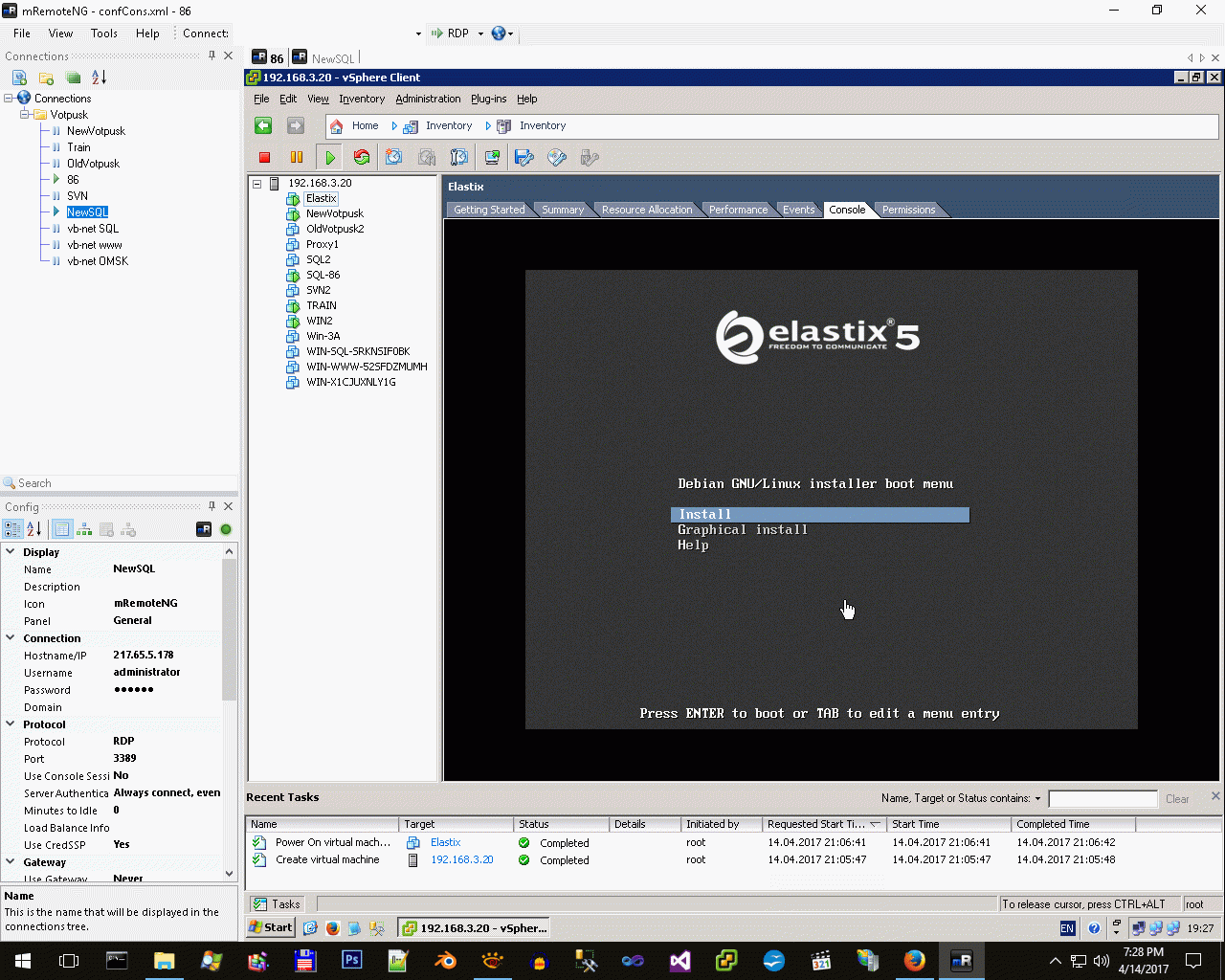Click the orange Suspend pause icon

tap(297, 158)
